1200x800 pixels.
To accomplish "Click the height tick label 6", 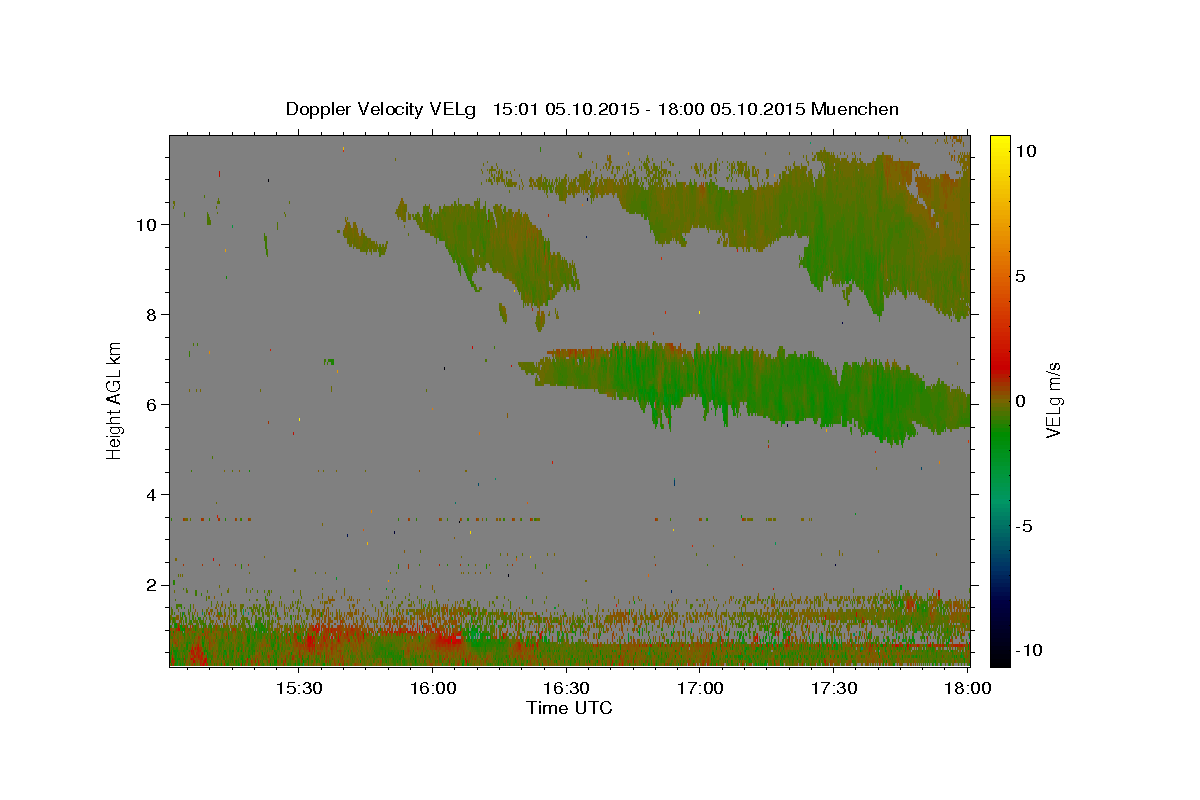I will click(153, 404).
